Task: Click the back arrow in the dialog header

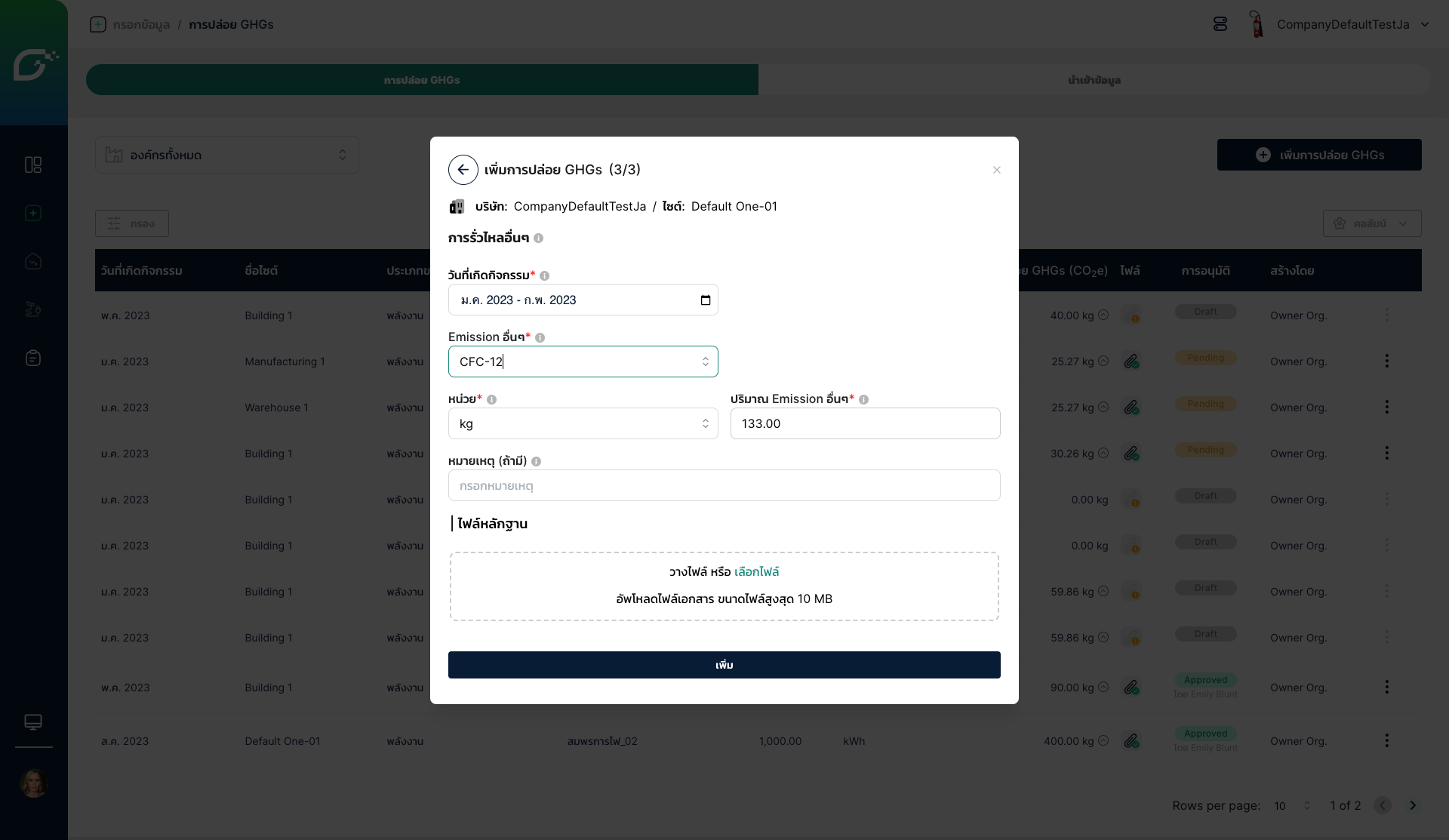Action: tap(463, 170)
